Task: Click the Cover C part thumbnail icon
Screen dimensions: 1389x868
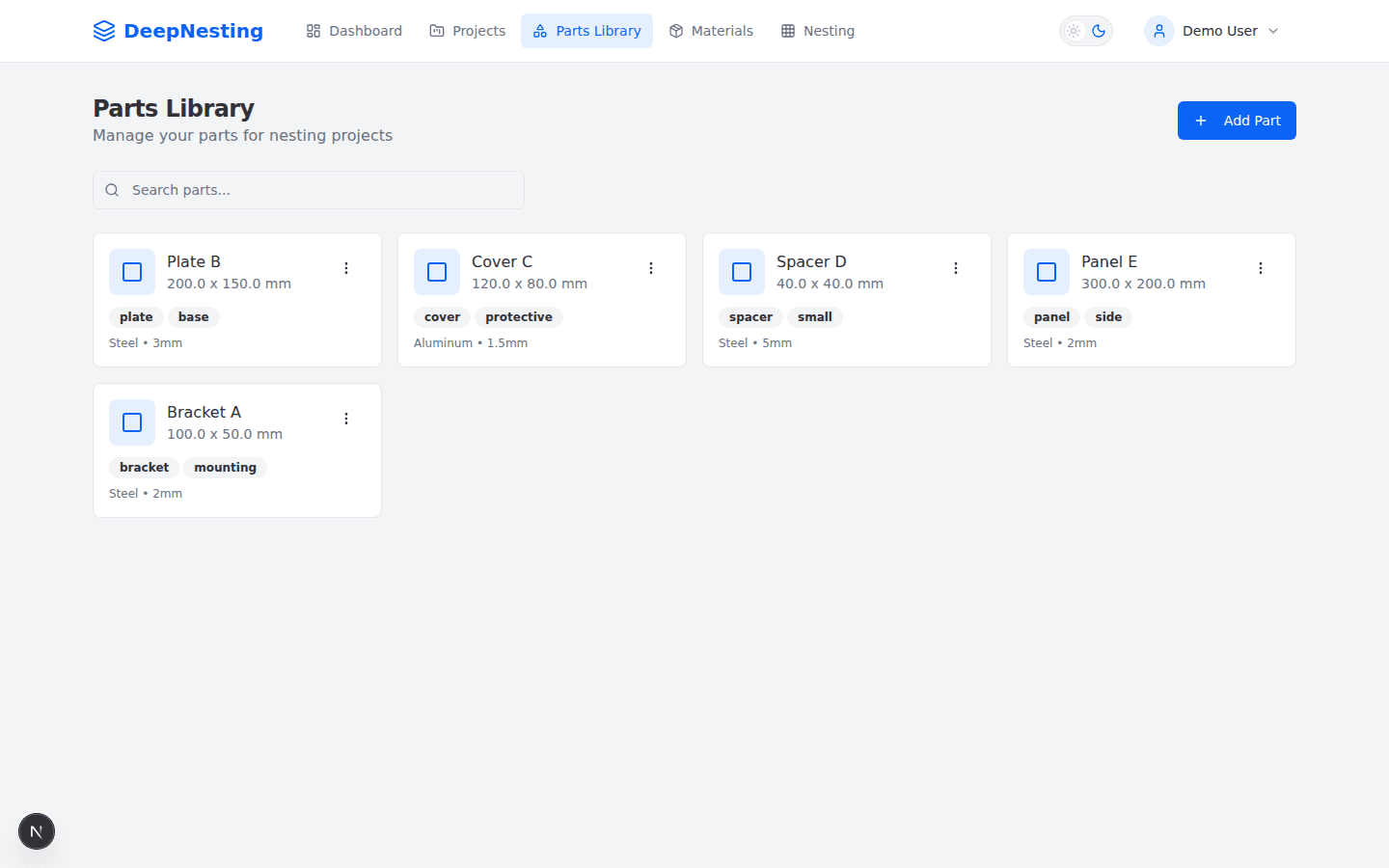Action: click(437, 272)
